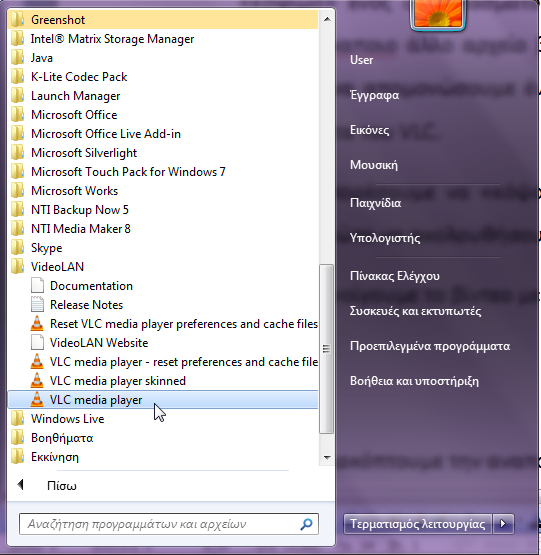541x555 pixels.
Task: Open Έγγραφα (Documents)
Action: [x=375, y=95]
